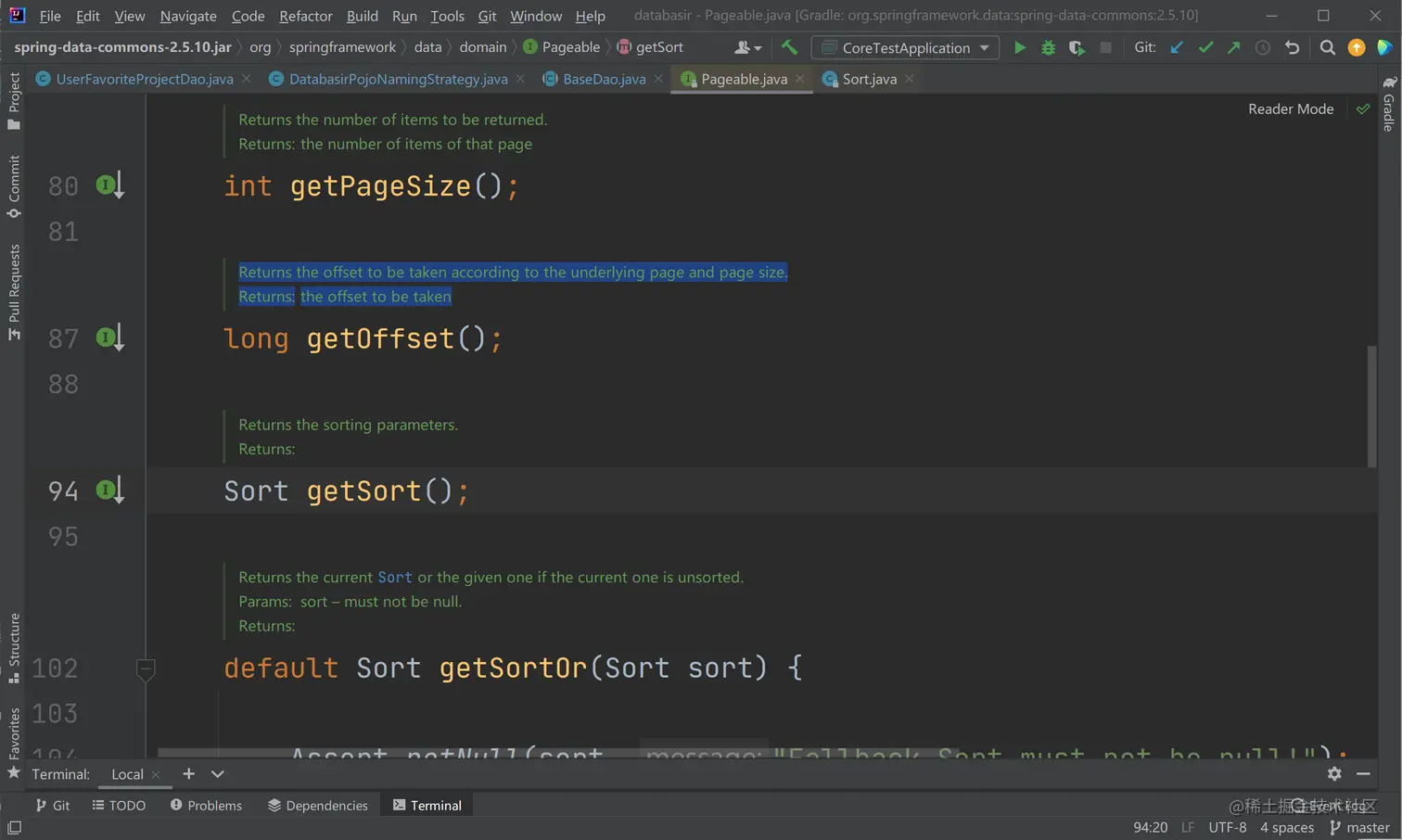The height and width of the screenshot is (840, 1402).
Task: Open the CoreTestApplication run configuration dropdown
Action: [905, 48]
